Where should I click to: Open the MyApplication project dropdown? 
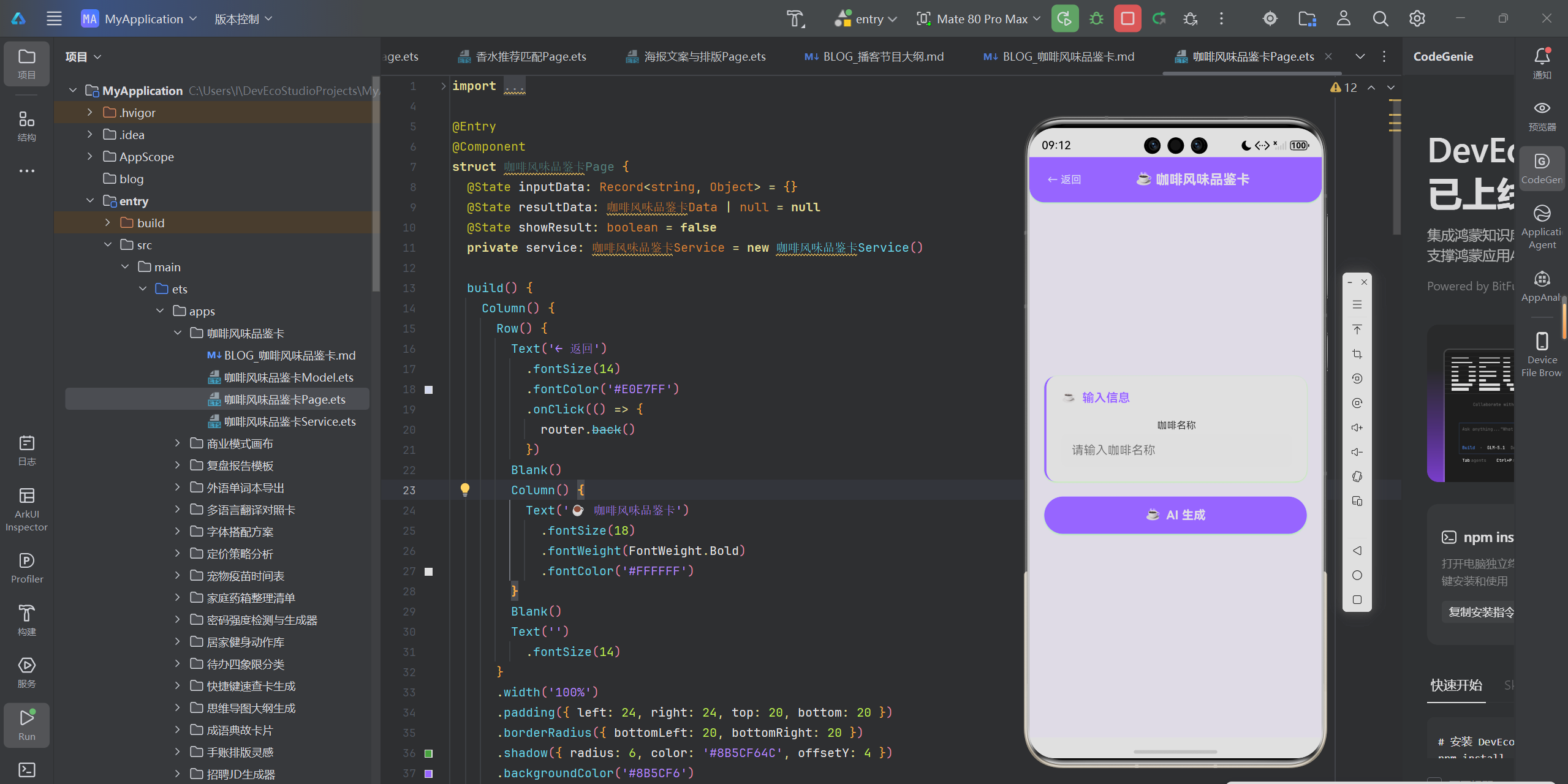[x=140, y=19]
